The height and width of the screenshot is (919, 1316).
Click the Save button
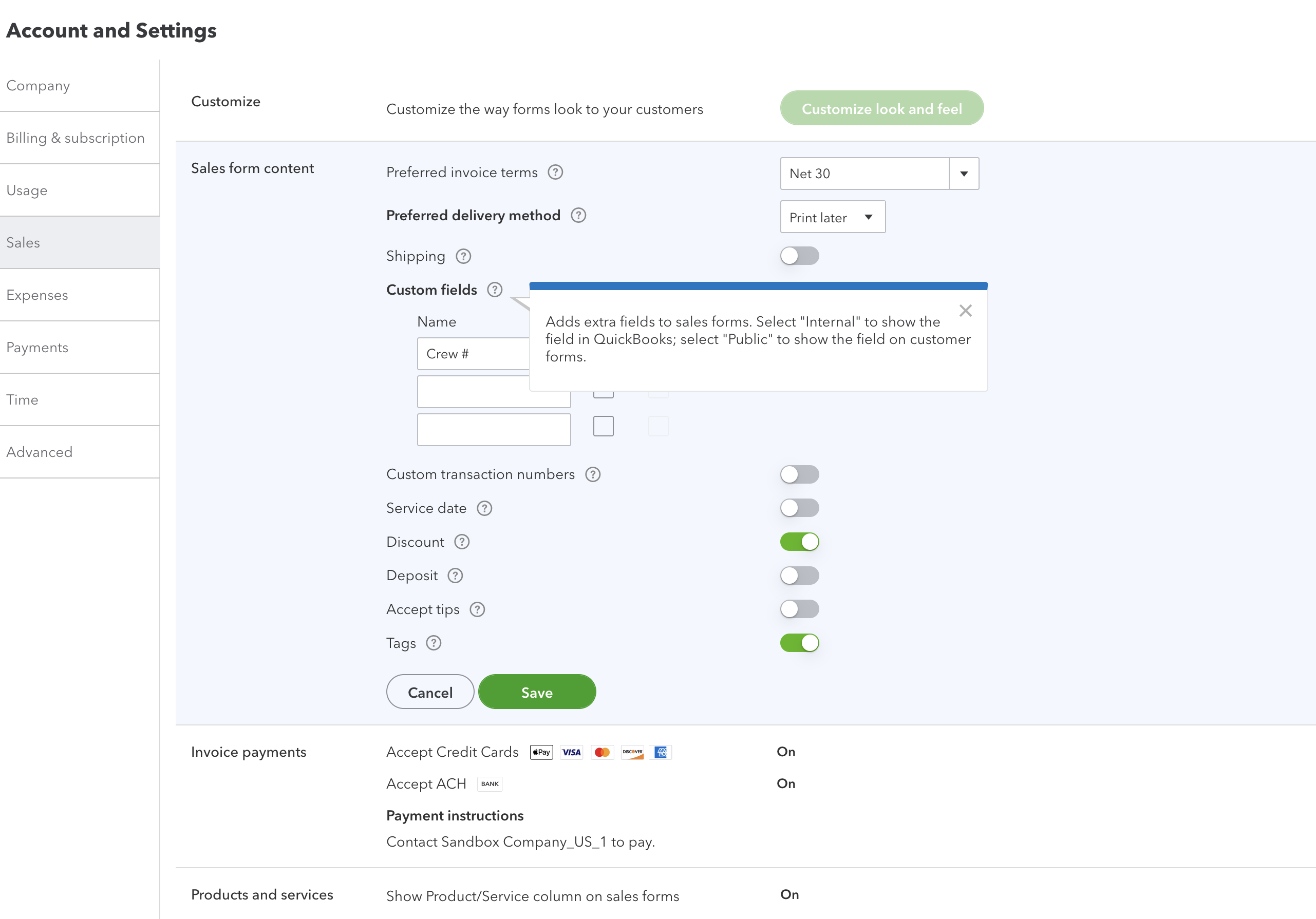pyautogui.click(x=536, y=692)
